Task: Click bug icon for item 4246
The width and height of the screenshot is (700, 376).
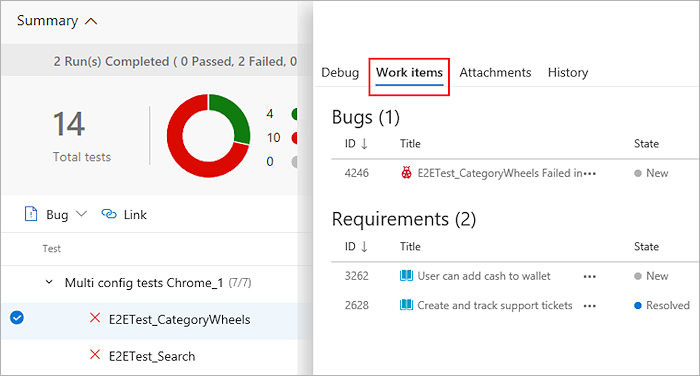Action: point(406,173)
